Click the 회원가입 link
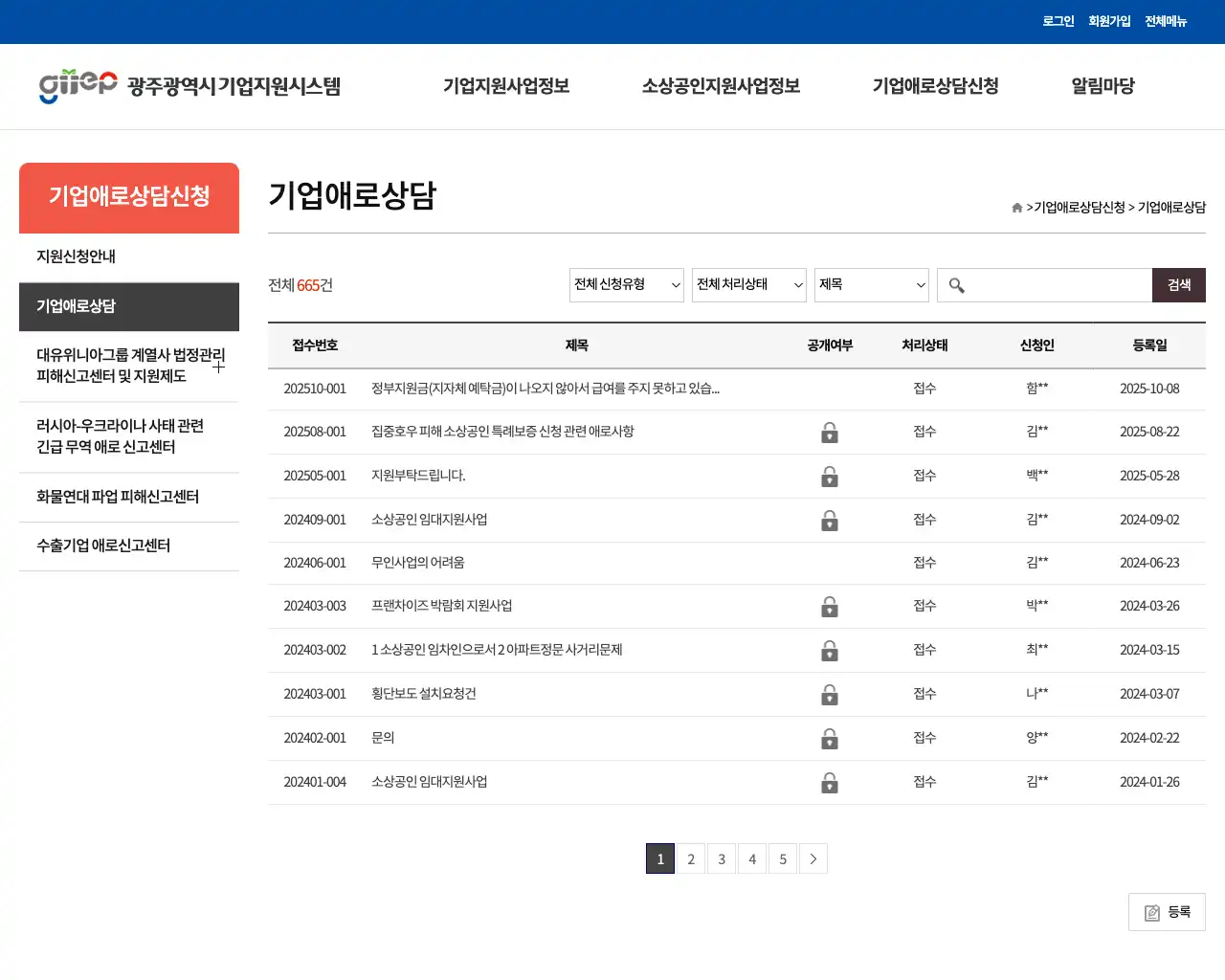Viewport: 1225px width, 980px height. 1108,21
